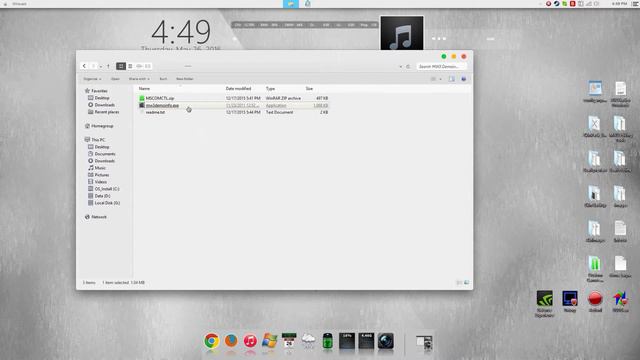Expand the Share with dropdown
Screen dimensions: 640x360
139,79
